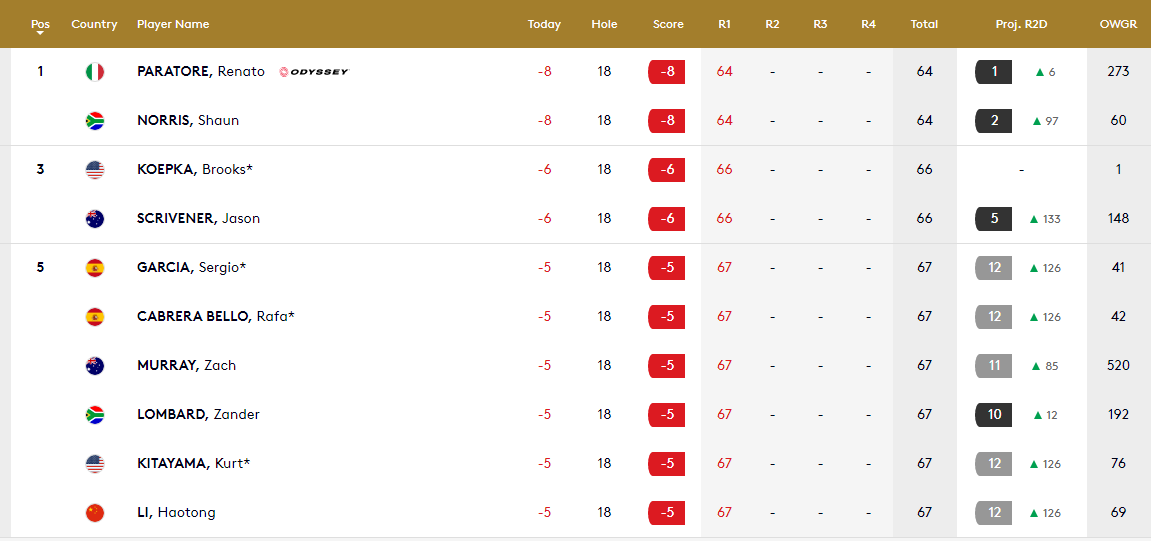
Task: Select Zach Murray's player name
Action: click(186, 366)
